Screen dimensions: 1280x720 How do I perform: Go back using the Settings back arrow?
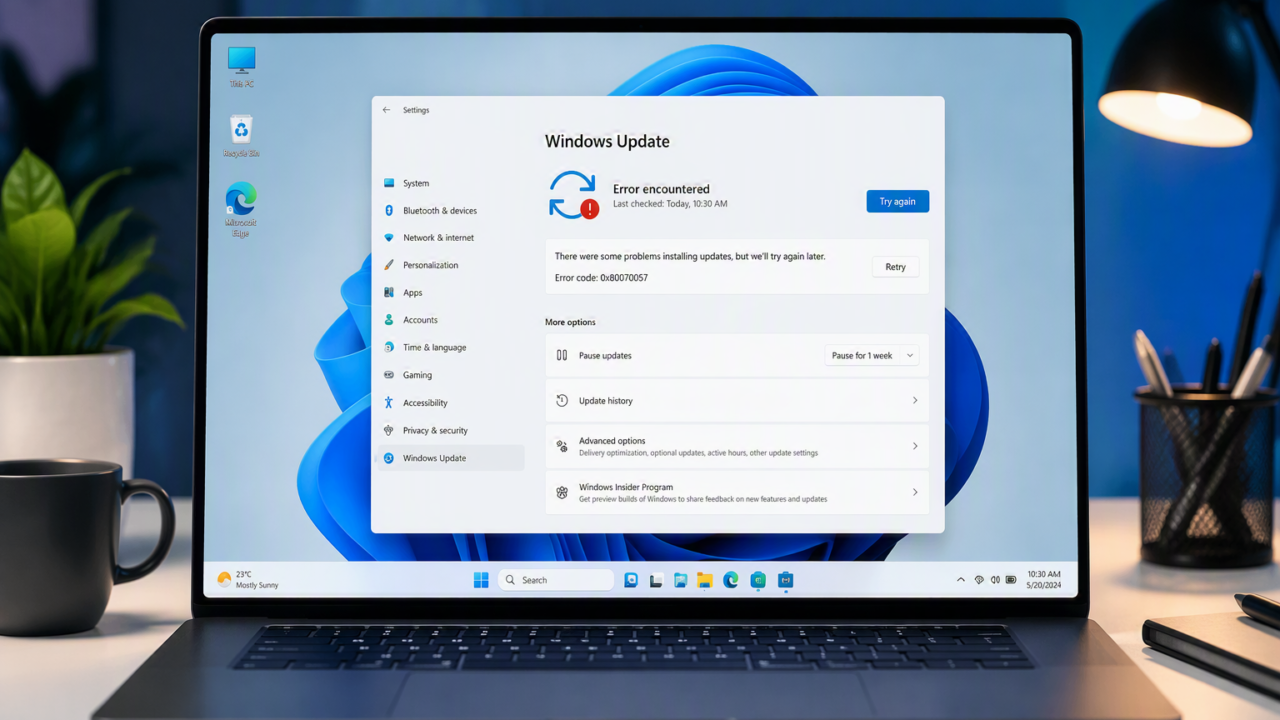387,110
